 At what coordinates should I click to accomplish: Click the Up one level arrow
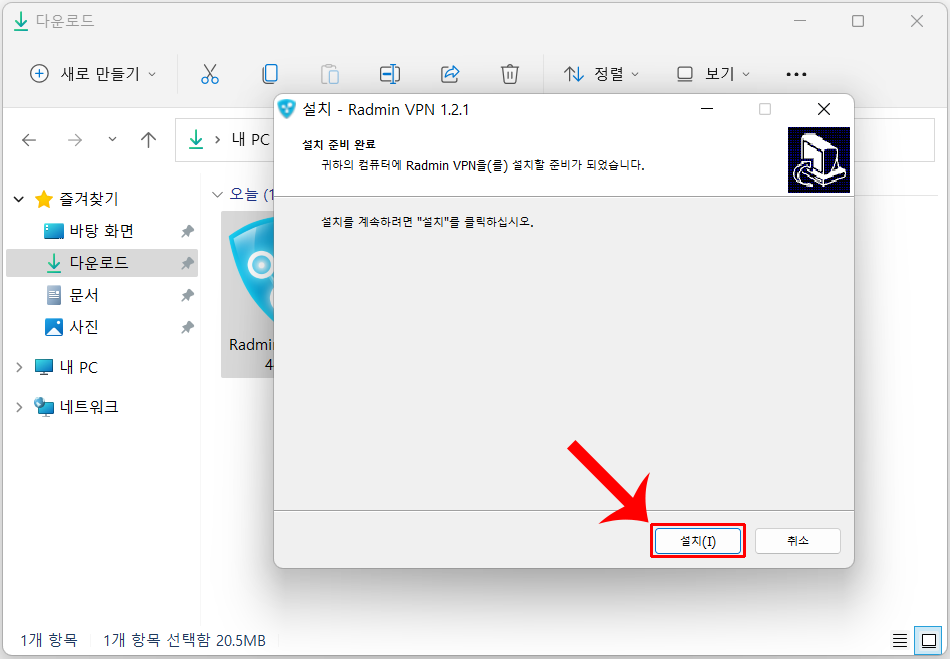[x=148, y=140]
